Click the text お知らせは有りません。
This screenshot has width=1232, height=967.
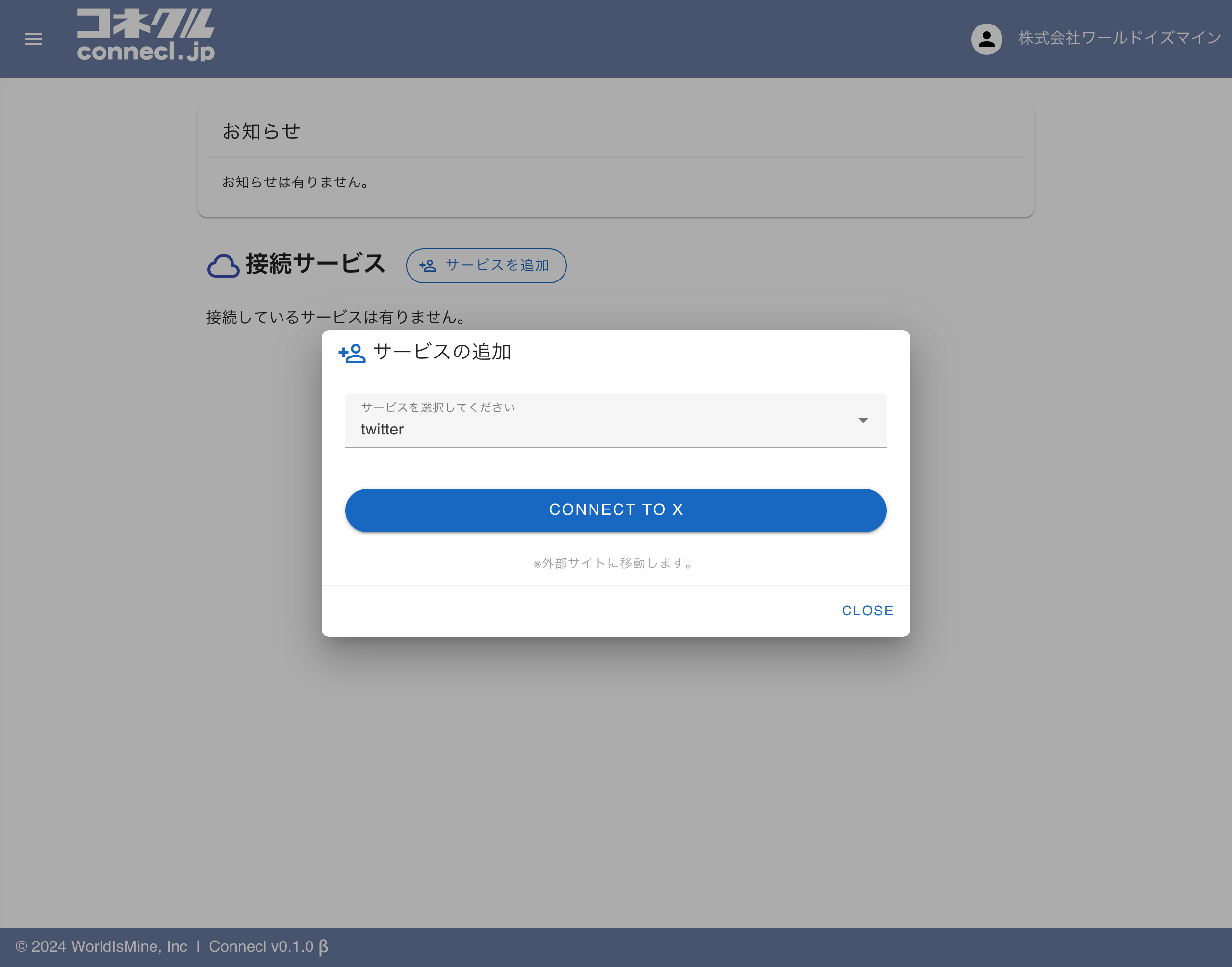(x=297, y=182)
